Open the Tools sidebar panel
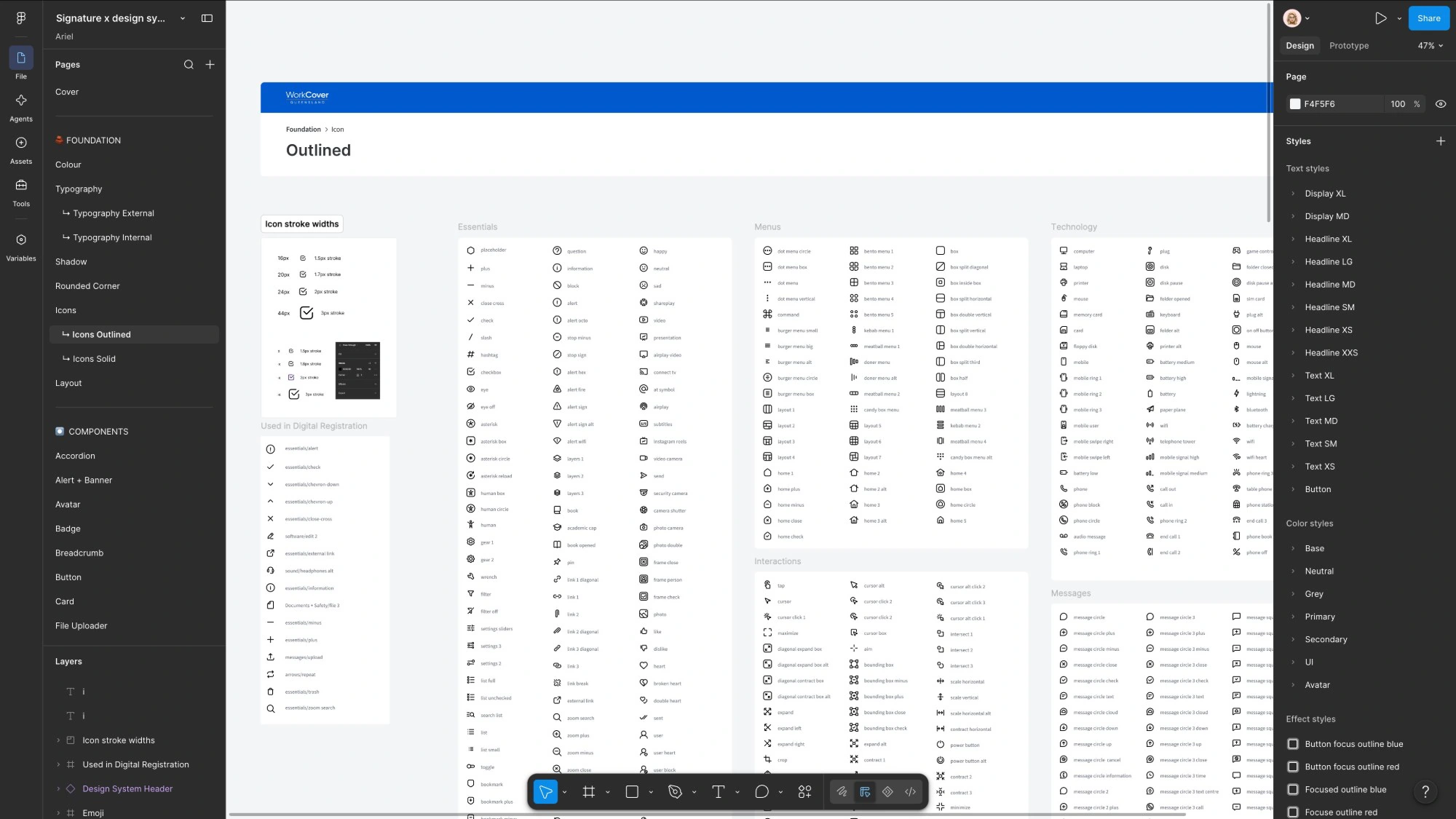 [21, 185]
